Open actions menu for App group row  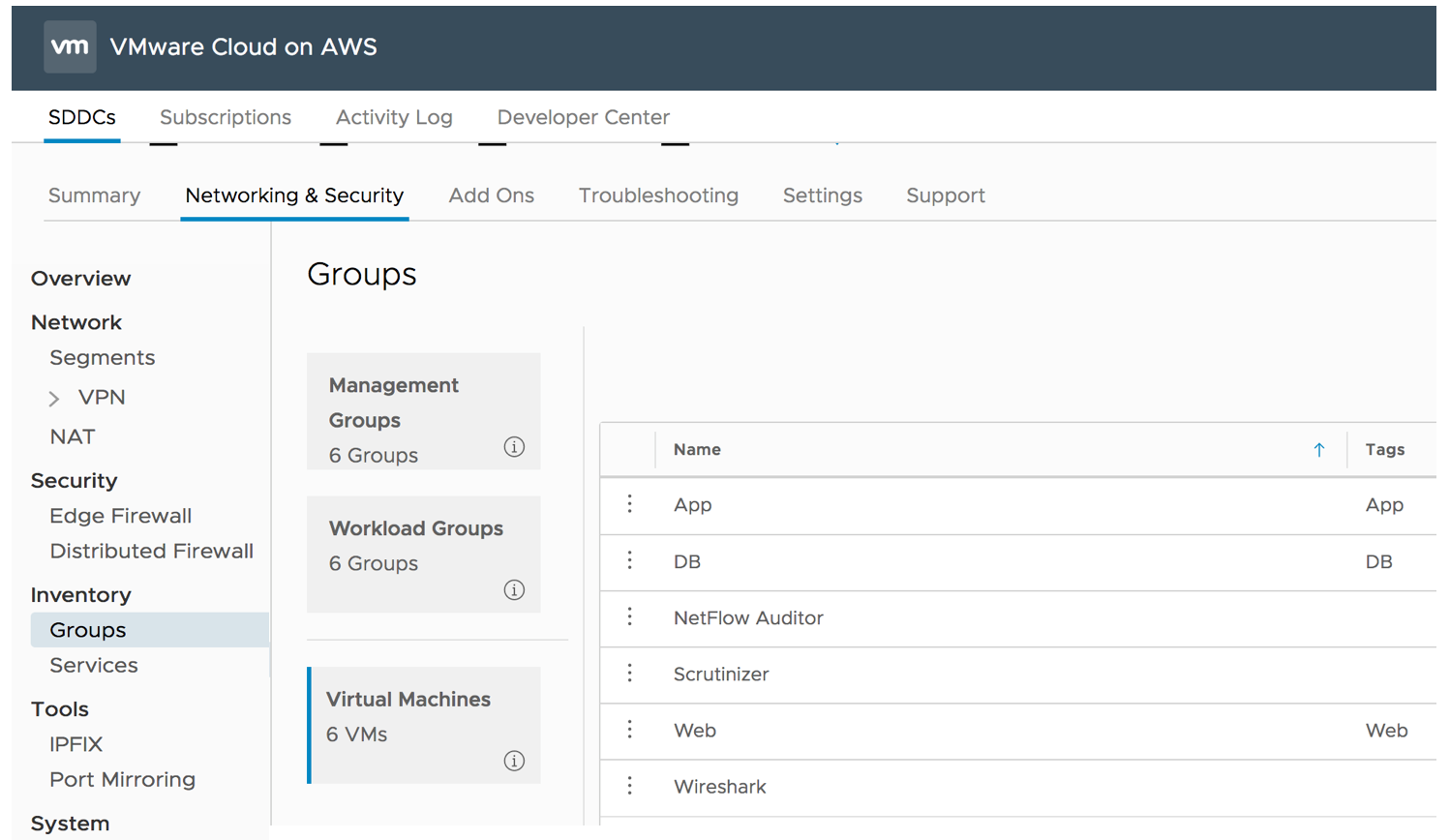click(630, 504)
